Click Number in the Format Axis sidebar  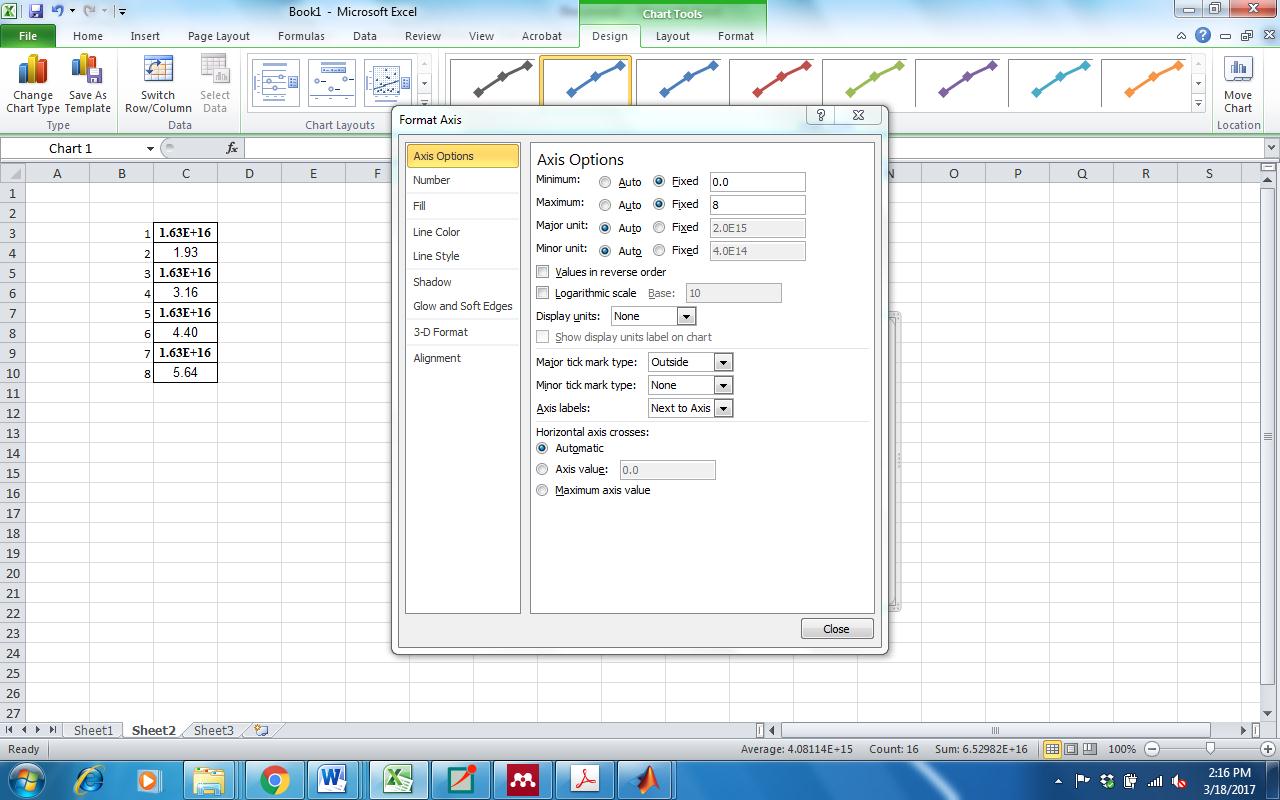pos(430,181)
